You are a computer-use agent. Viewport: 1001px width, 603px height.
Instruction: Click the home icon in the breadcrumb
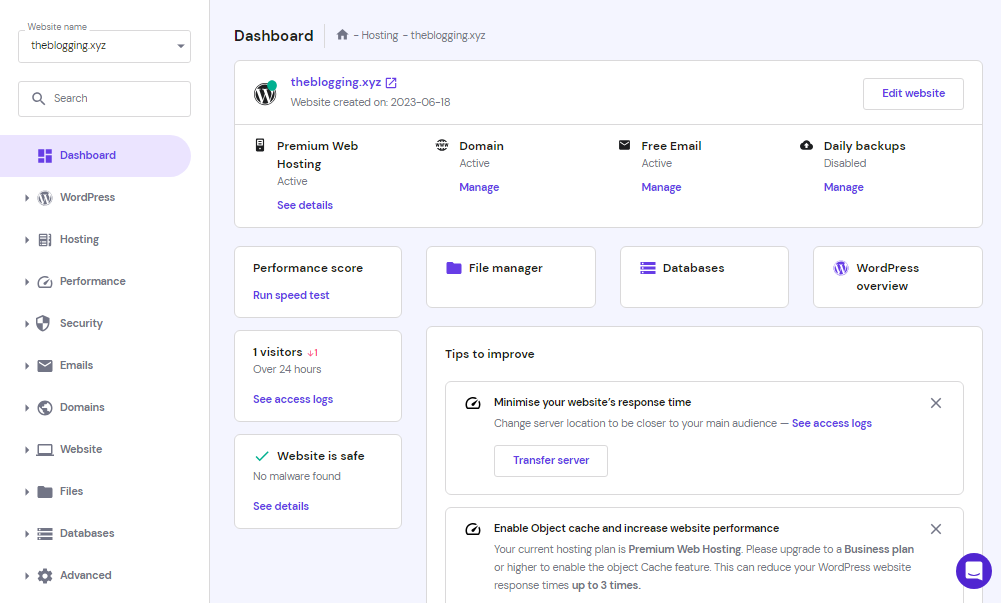(x=343, y=34)
